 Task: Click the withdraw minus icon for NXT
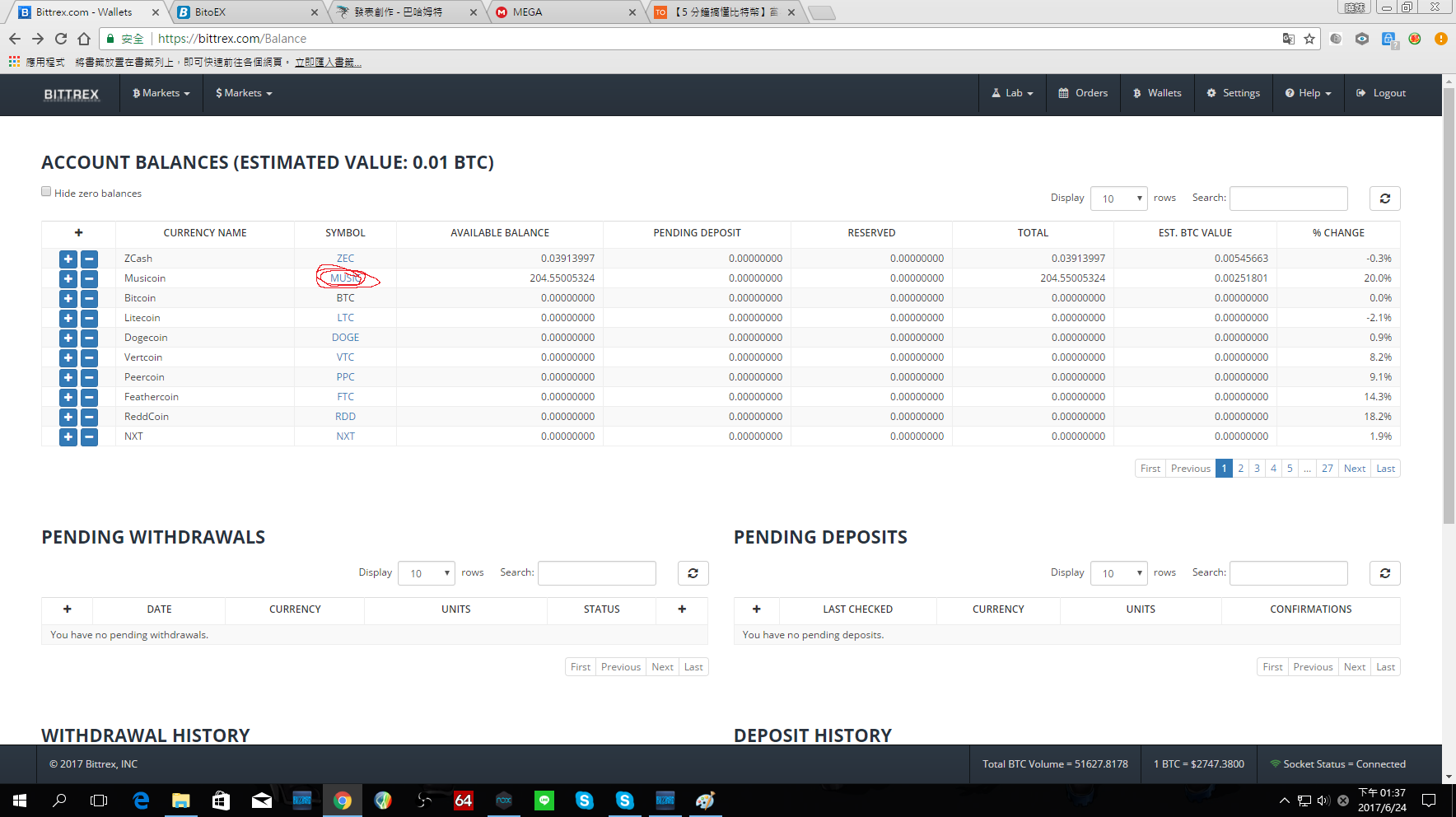tap(89, 437)
